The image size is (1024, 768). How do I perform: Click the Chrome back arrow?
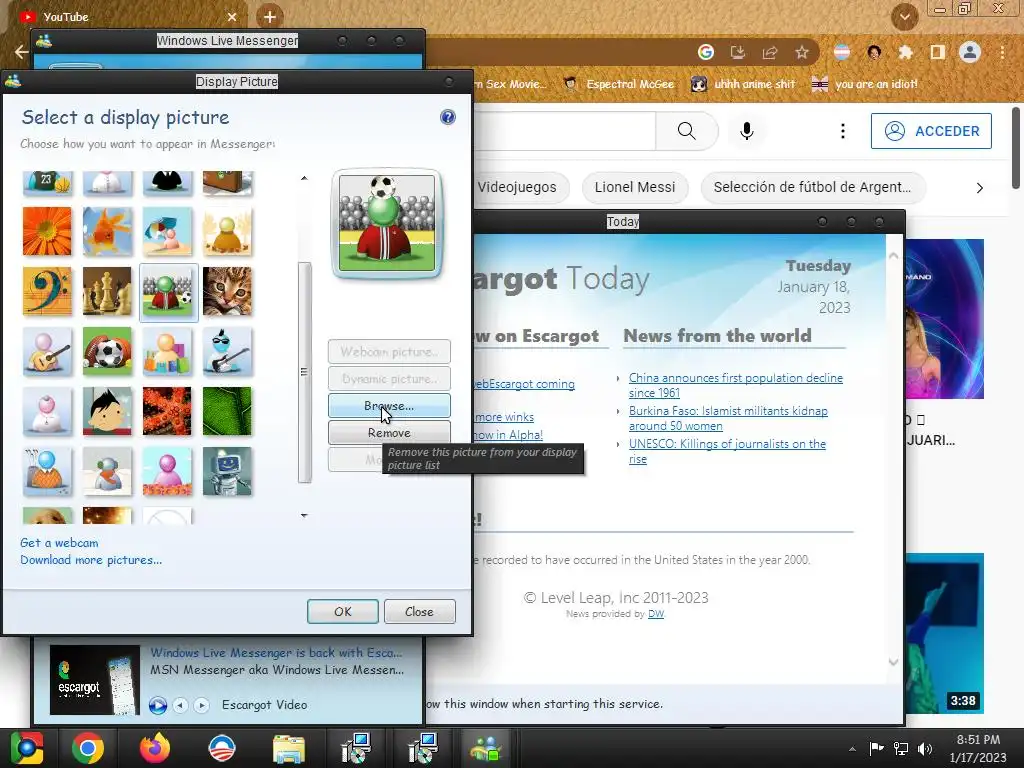(21, 52)
